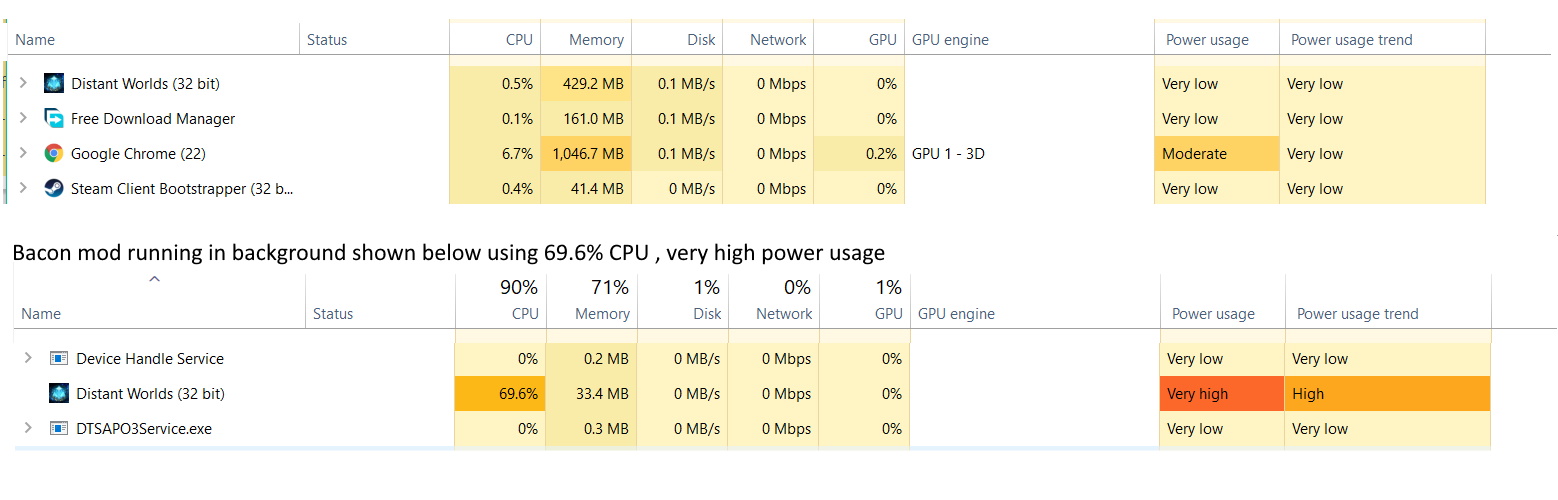
Task: Select the orange Very high power usage cell
Action: click(x=1222, y=394)
